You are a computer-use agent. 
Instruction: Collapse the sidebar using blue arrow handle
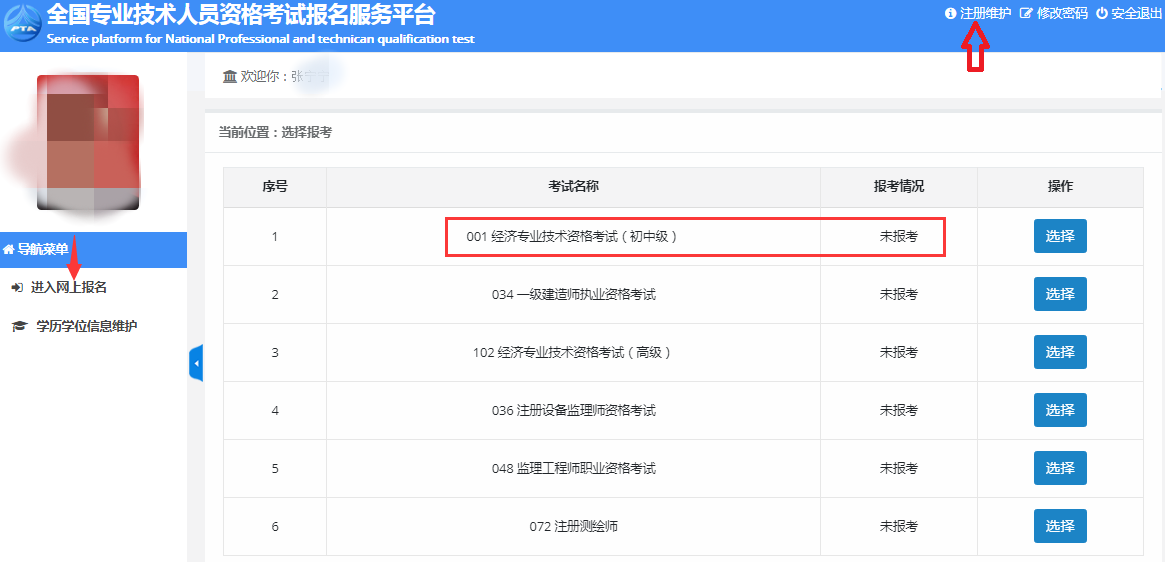(196, 363)
